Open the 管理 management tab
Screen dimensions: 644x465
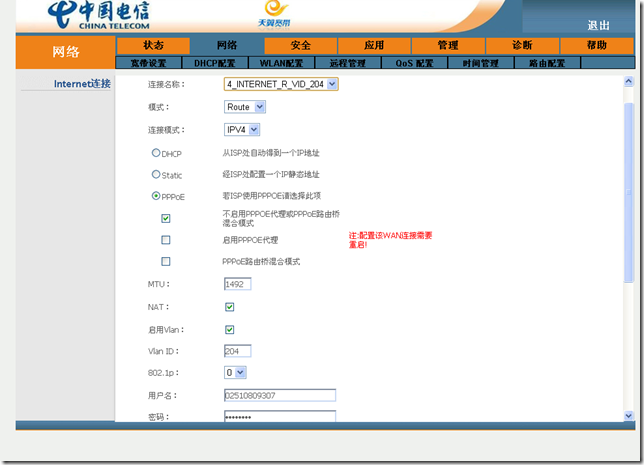point(448,45)
